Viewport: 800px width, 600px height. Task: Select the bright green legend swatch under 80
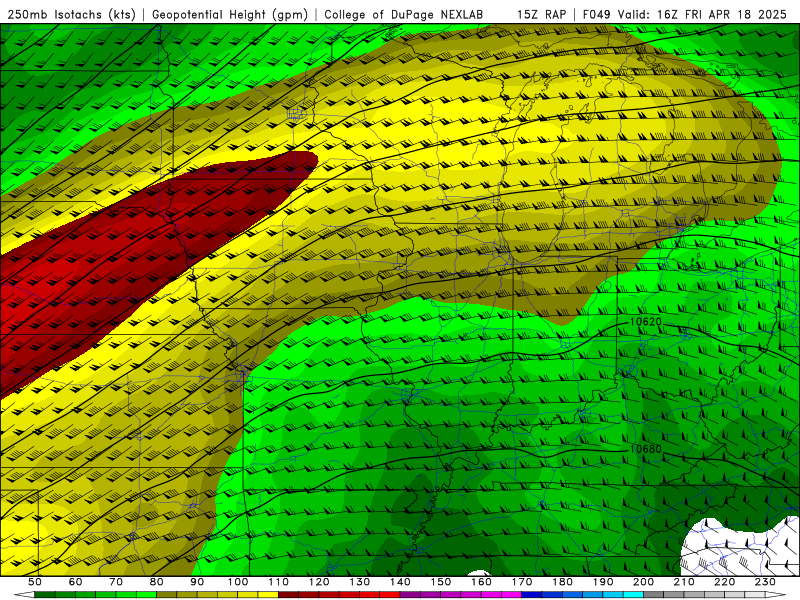[146, 595]
